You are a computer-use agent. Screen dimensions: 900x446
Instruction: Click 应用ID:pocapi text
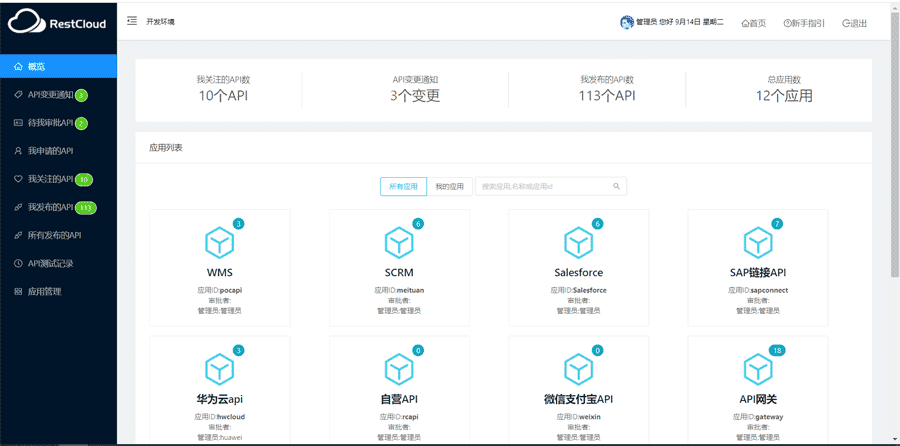tap(220, 290)
